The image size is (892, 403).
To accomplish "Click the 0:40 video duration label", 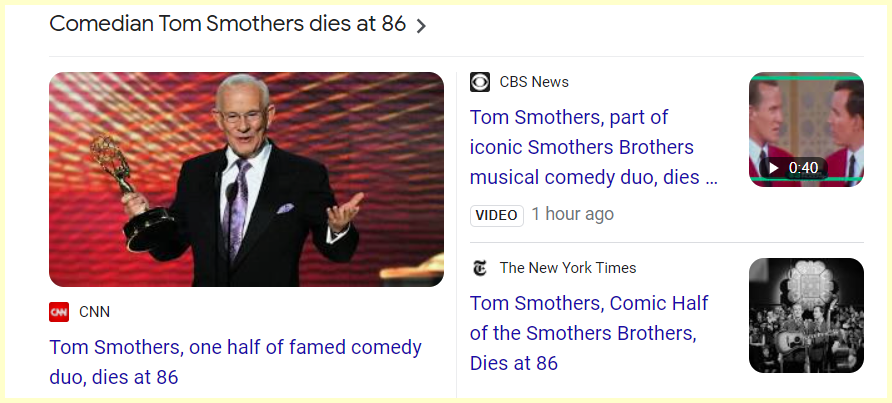I will (803, 167).
